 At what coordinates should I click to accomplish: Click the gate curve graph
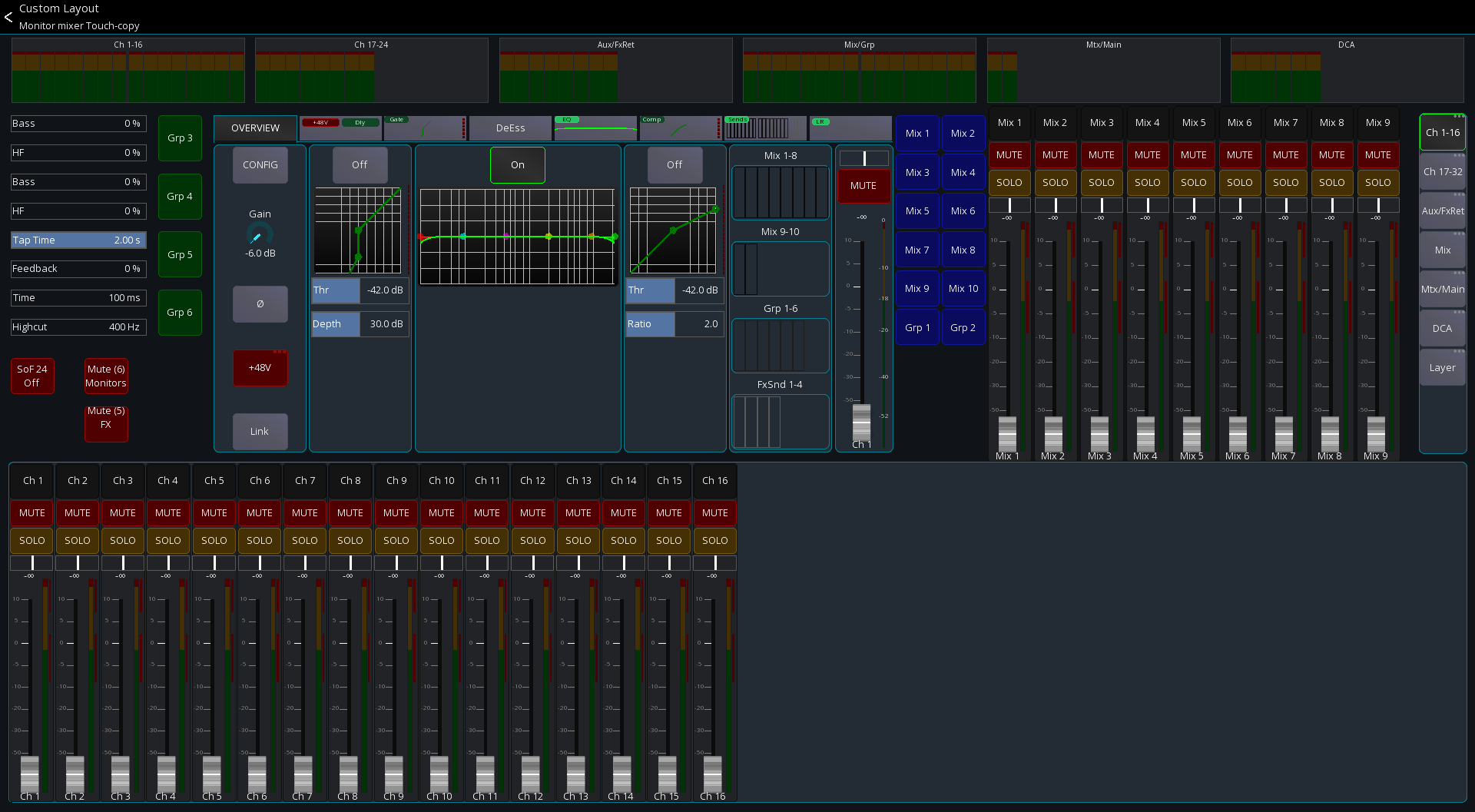(x=358, y=230)
